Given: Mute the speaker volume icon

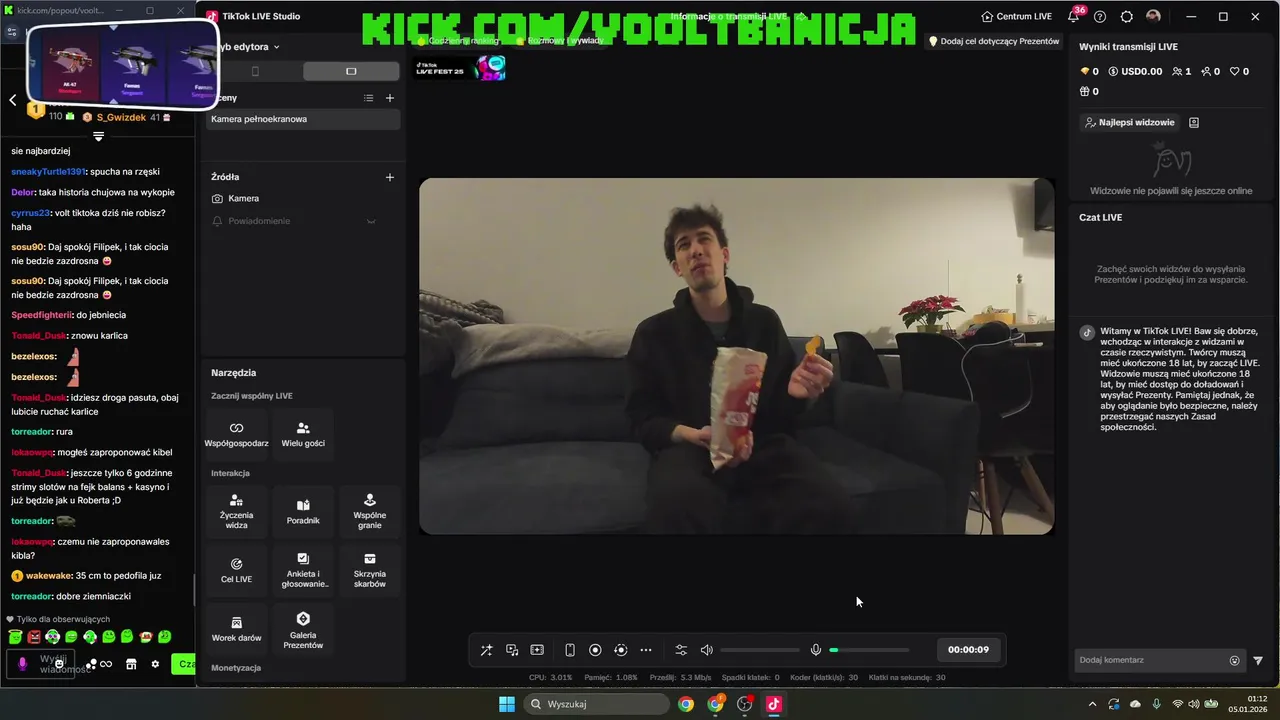Looking at the screenshot, I should (x=707, y=650).
